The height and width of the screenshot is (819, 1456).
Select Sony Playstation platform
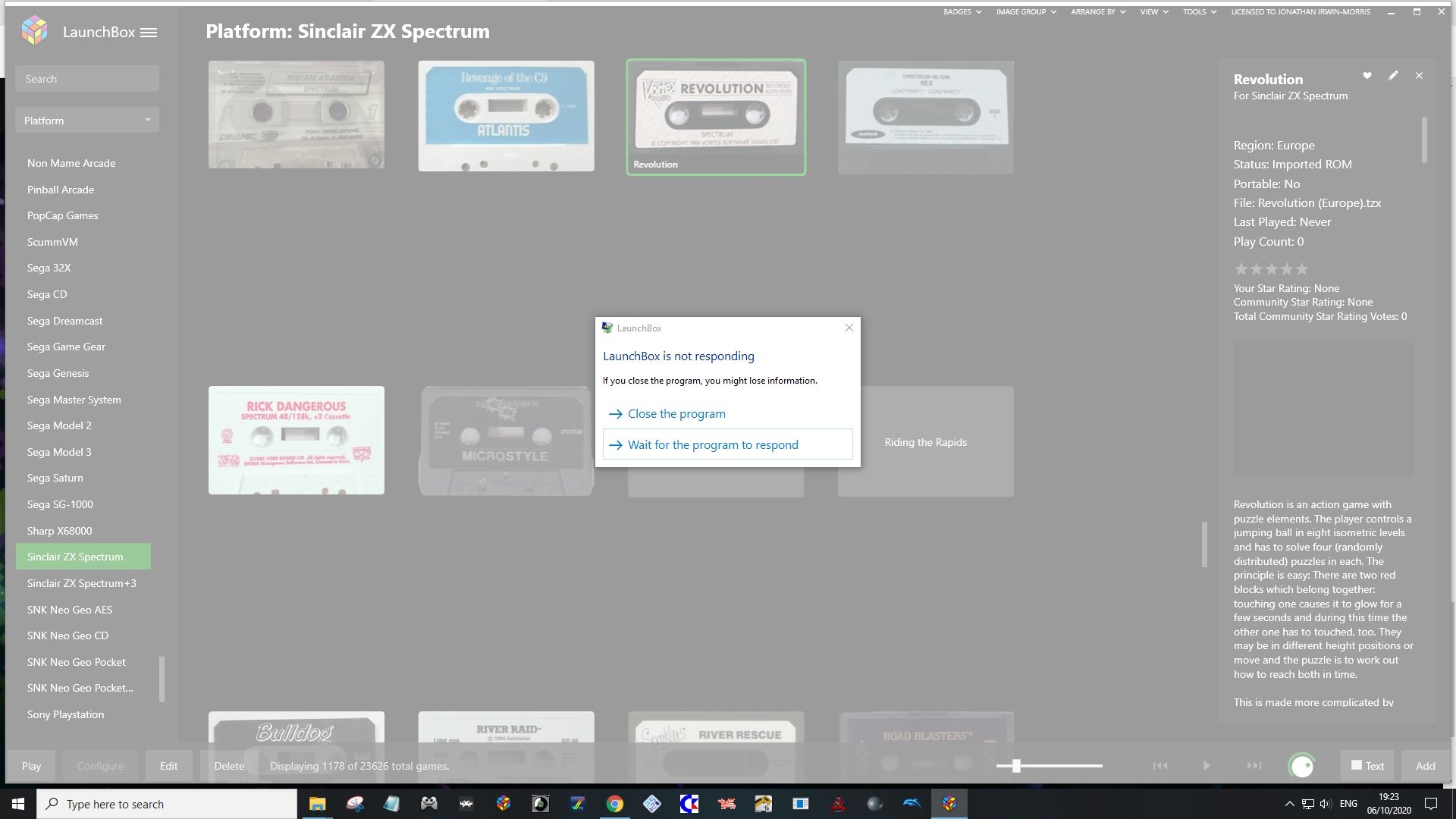[65, 714]
